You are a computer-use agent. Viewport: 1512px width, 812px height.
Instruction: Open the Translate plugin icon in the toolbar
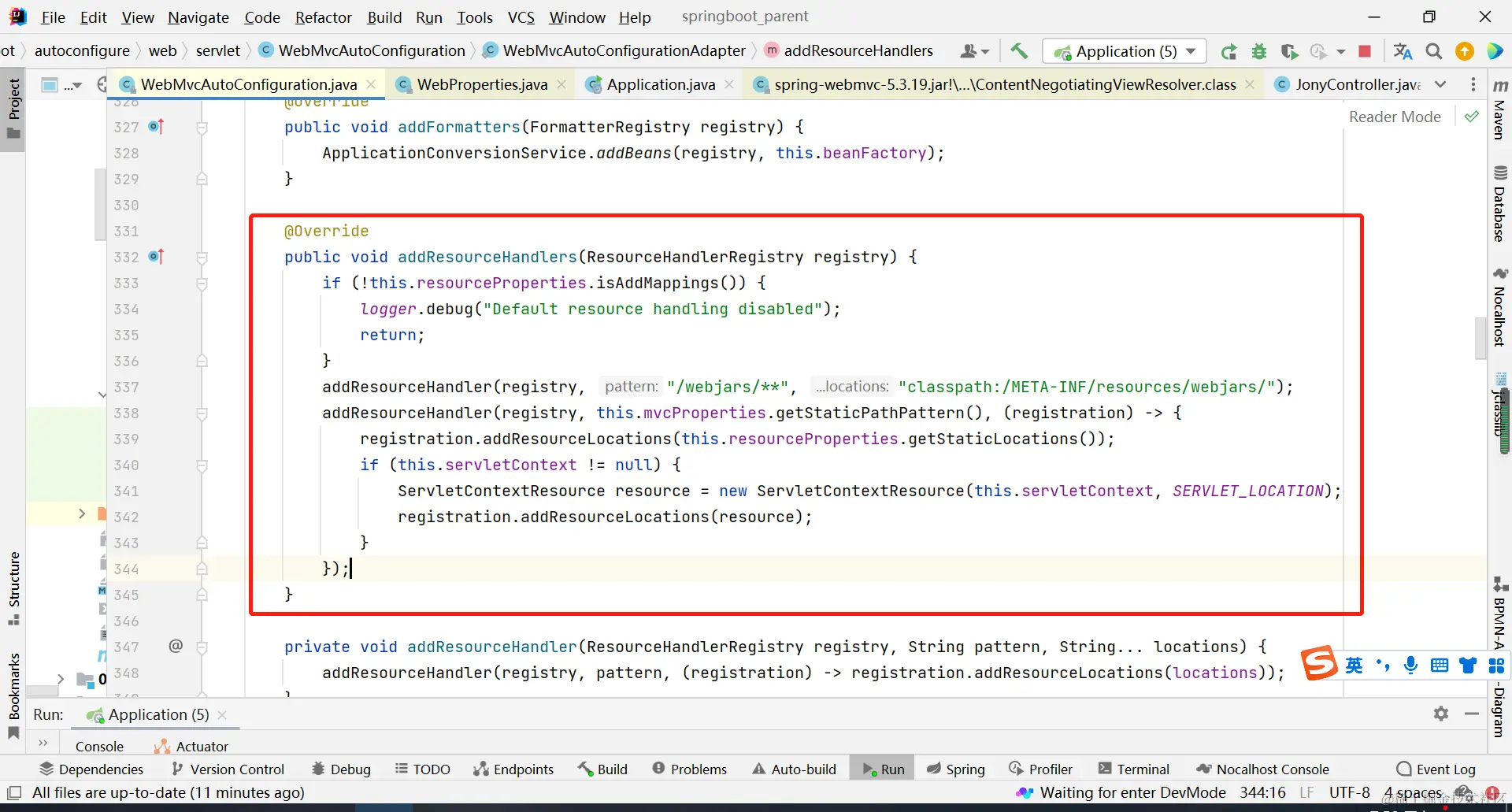coord(1403,52)
